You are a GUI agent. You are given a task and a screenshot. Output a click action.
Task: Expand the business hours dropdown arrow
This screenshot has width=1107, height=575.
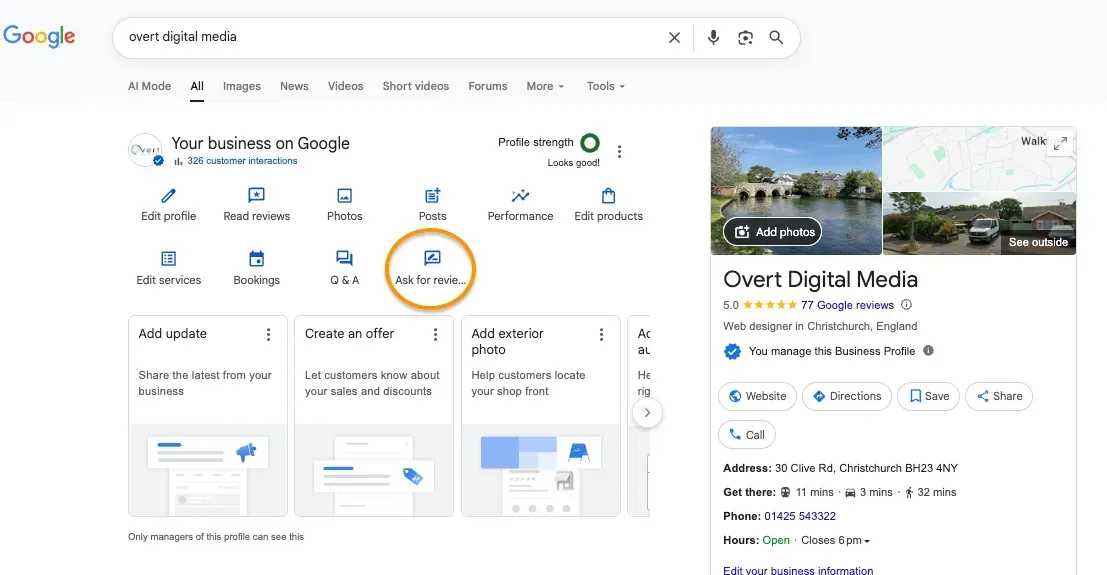867,541
